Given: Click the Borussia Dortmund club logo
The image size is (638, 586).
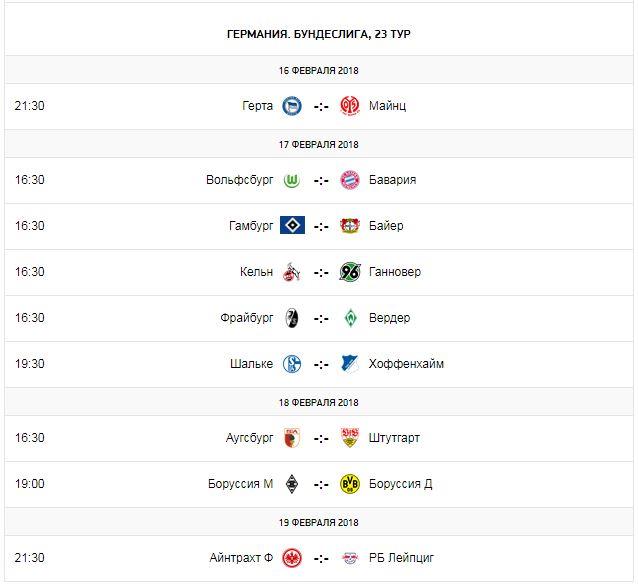Looking at the screenshot, I should pyautogui.click(x=349, y=484).
